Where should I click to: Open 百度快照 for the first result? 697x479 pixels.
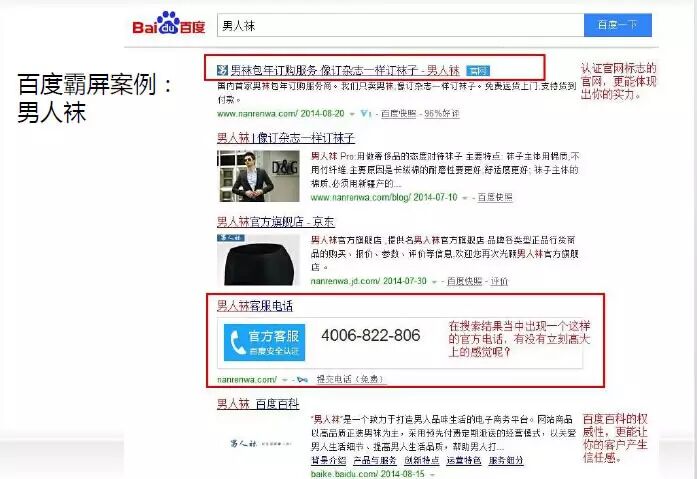pos(398,114)
